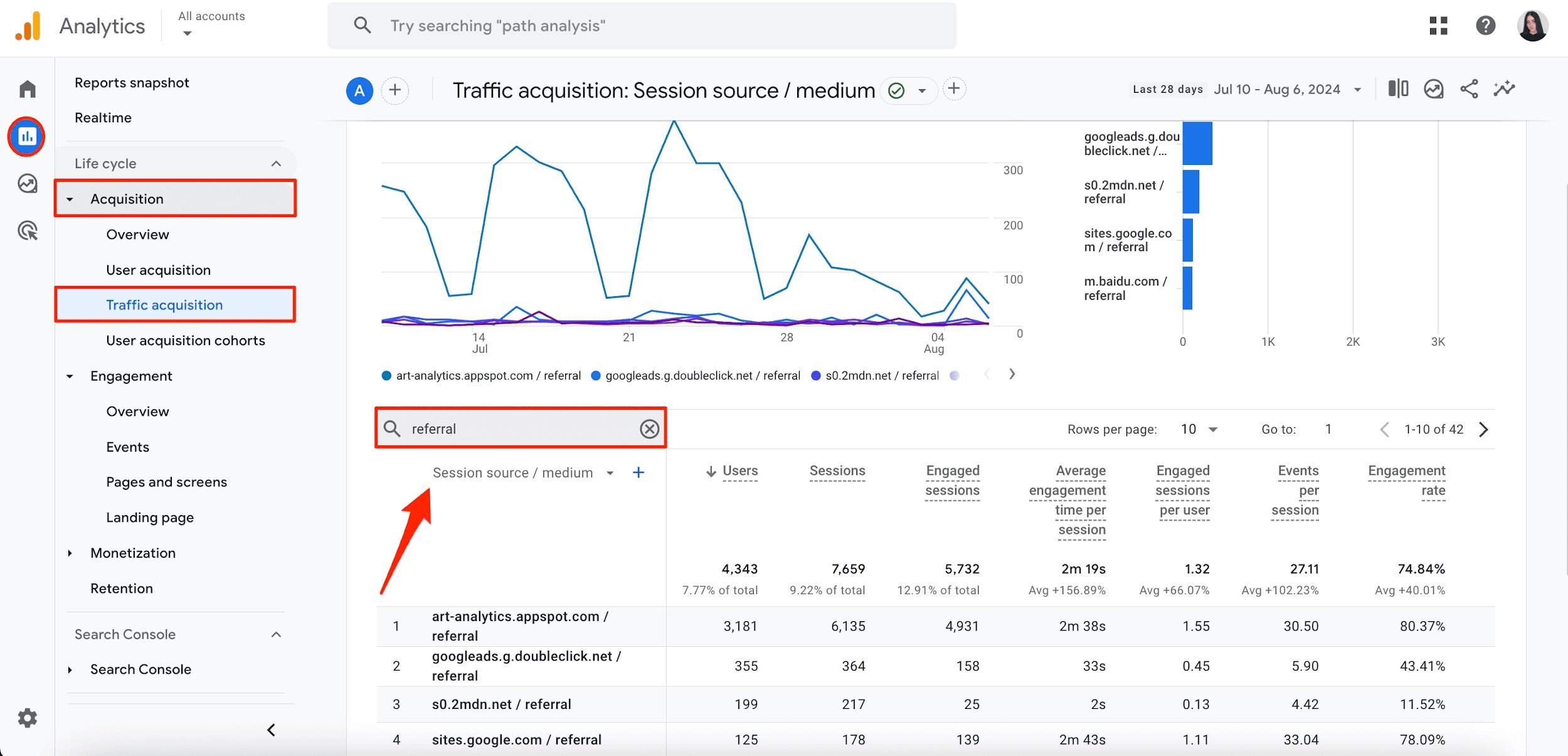1568x756 pixels.
Task: Click the referral search input field
Action: [x=520, y=429]
